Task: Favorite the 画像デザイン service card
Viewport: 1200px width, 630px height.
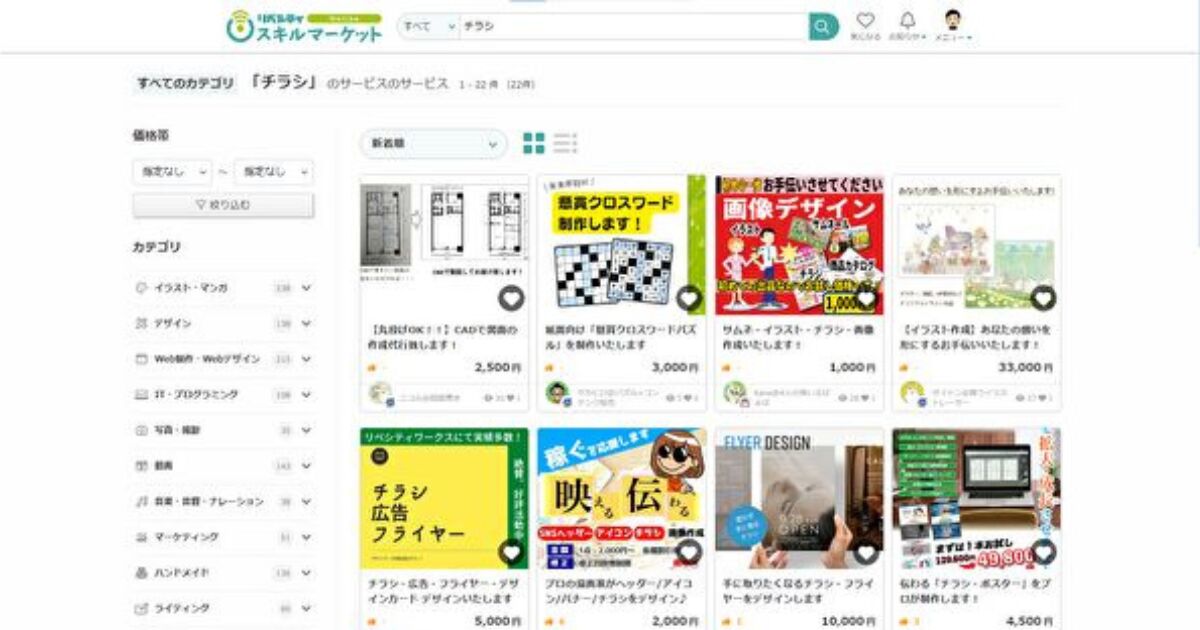Action: coord(866,298)
